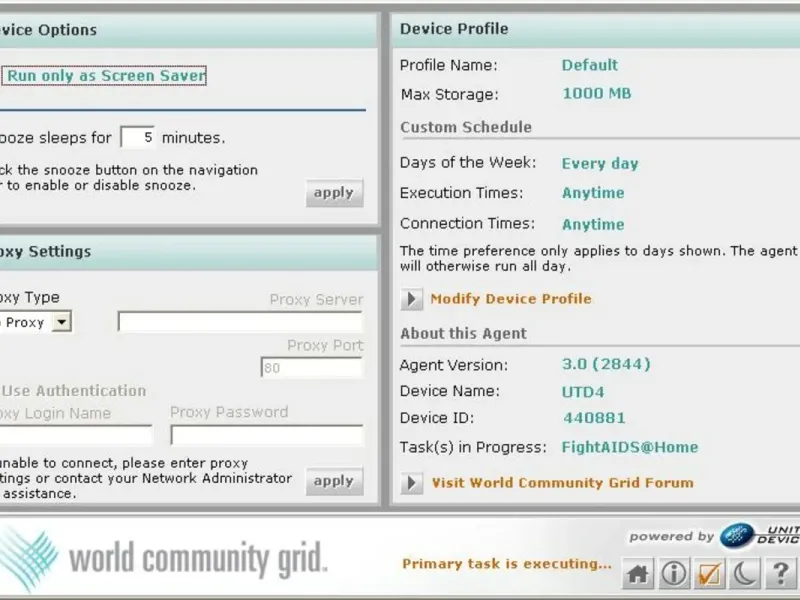Click the Device Profile panel header
Image resolution: width=800 pixels, height=600 pixels.
tap(596, 30)
